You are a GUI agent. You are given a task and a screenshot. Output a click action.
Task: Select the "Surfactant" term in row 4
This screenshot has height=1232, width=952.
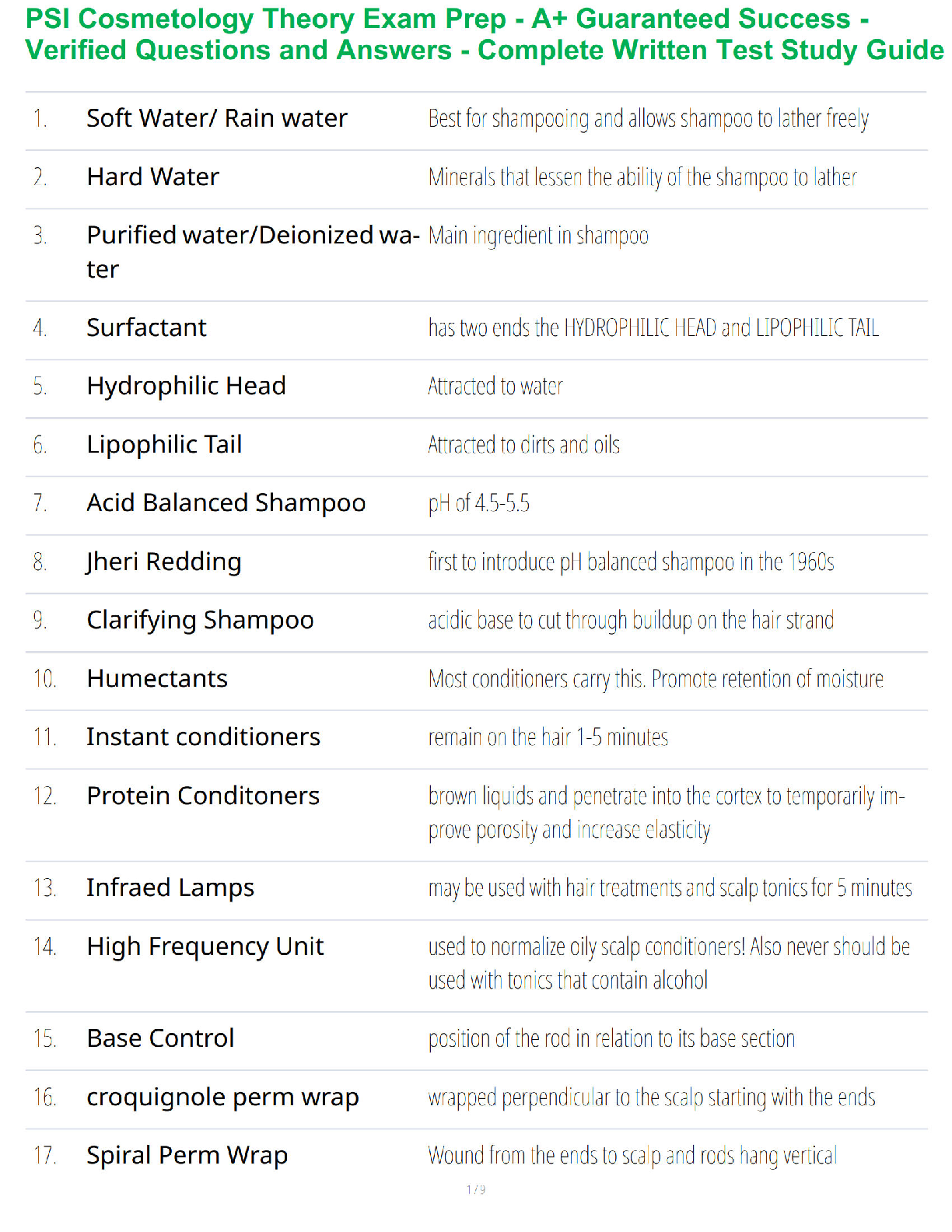click(146, 327)
